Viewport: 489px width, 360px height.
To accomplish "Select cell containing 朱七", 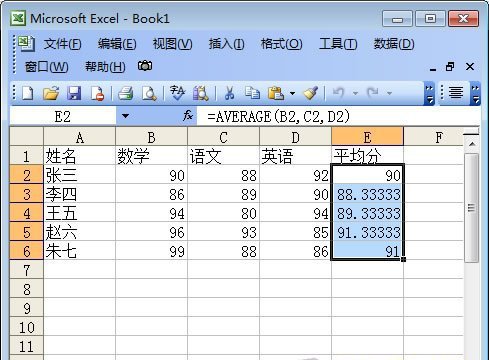I will click(80, 251).
